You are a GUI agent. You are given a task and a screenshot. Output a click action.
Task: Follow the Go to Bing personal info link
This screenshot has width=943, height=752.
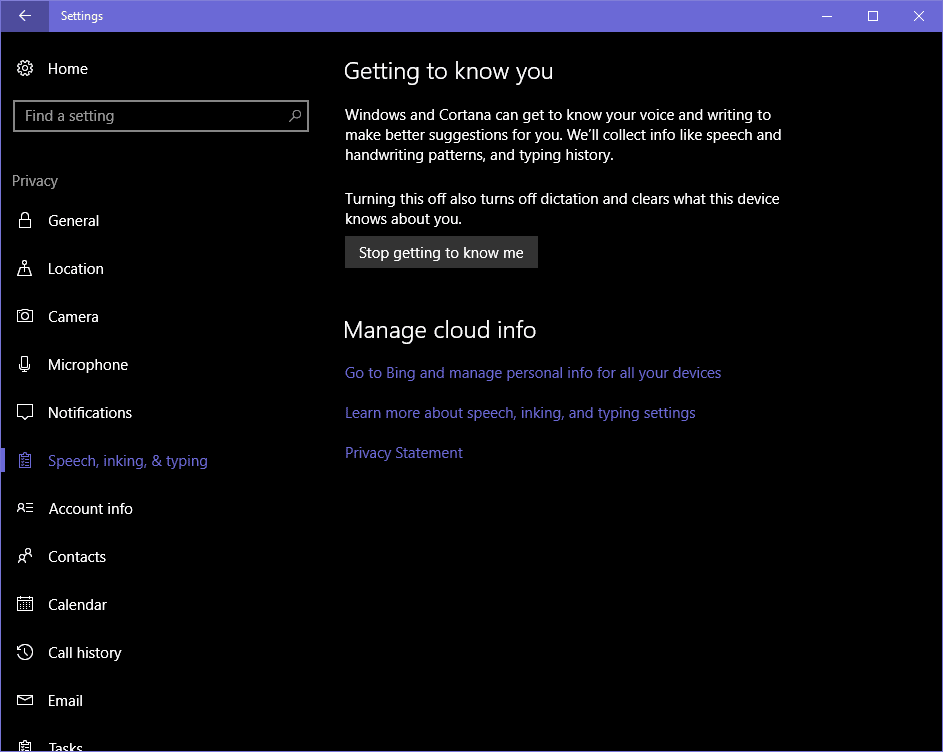point(532,372)
